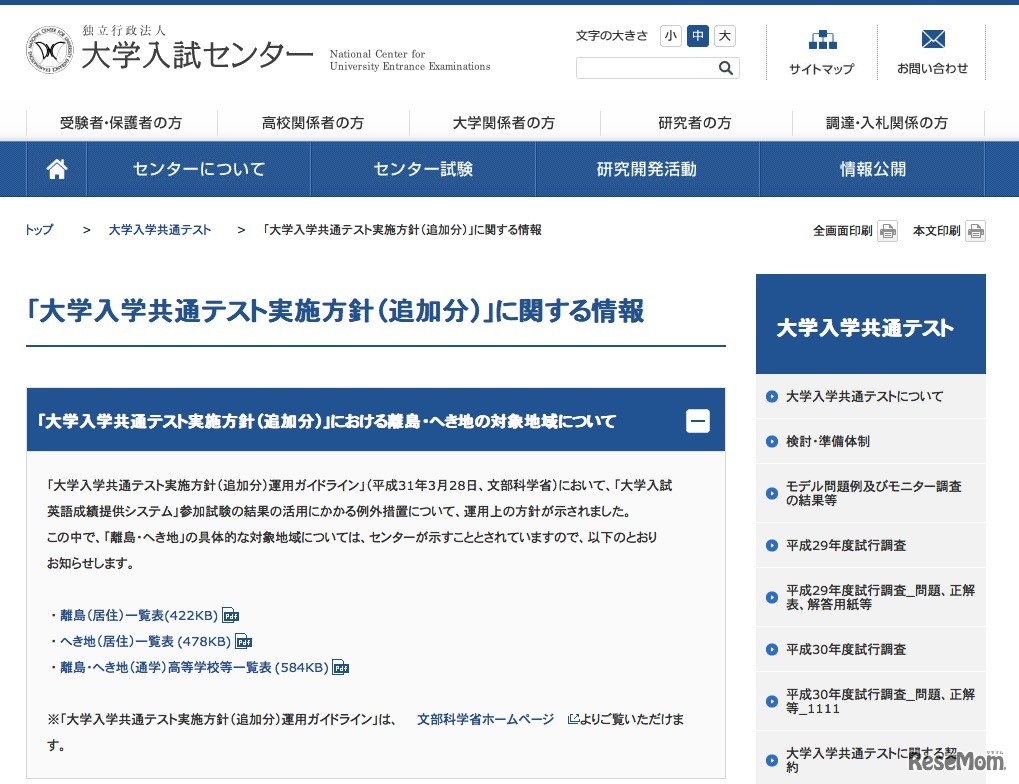Click PDF icon beside へき地(居住)一覧表
The width and height of the screenshot is (1019, 784).
[x=243, y=641]
